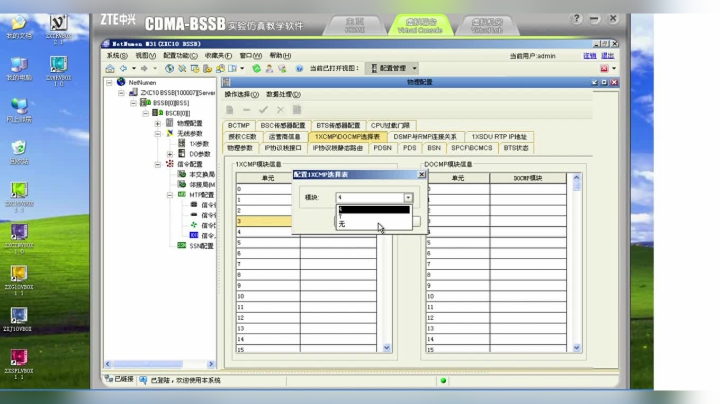Switch to the SPCF\BCMCS tab

pyautogui.click(x=472, y=148)
